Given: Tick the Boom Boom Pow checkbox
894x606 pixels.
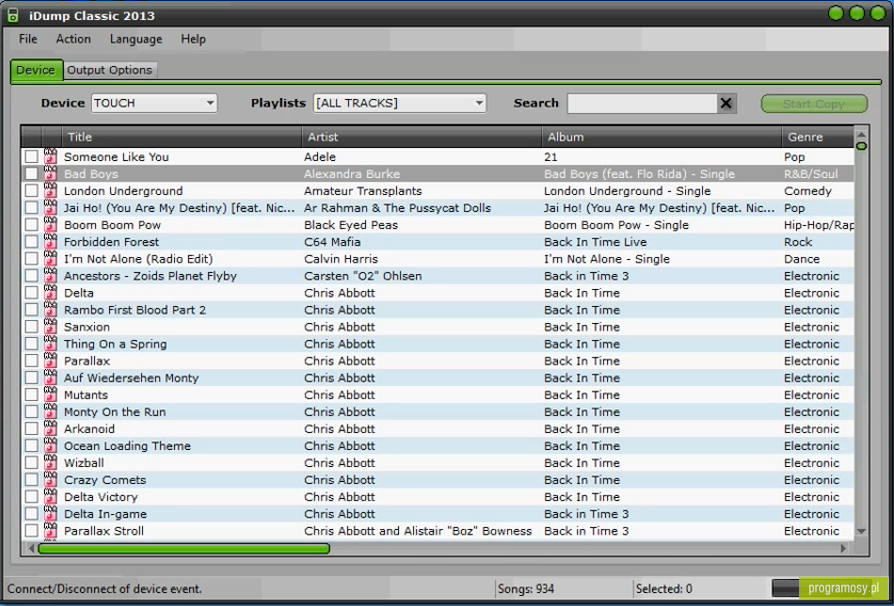Looking at the screenshot, I should point(31,225).
